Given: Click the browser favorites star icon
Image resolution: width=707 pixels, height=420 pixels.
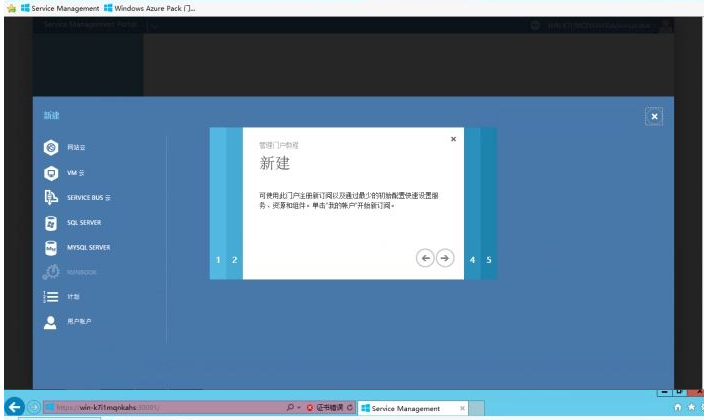Looking at the screenshot, I should click(692, 407).
